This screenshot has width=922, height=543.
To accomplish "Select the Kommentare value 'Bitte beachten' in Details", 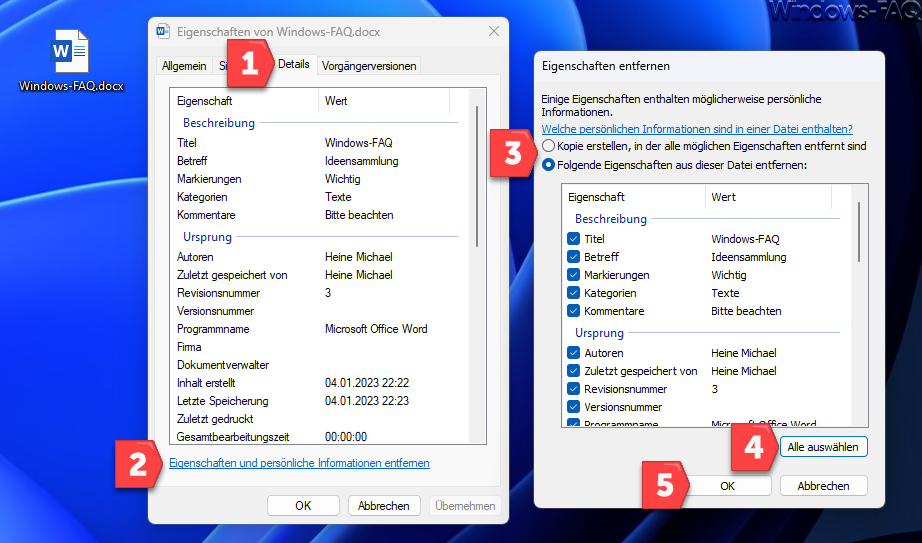I will coord(359,215).
